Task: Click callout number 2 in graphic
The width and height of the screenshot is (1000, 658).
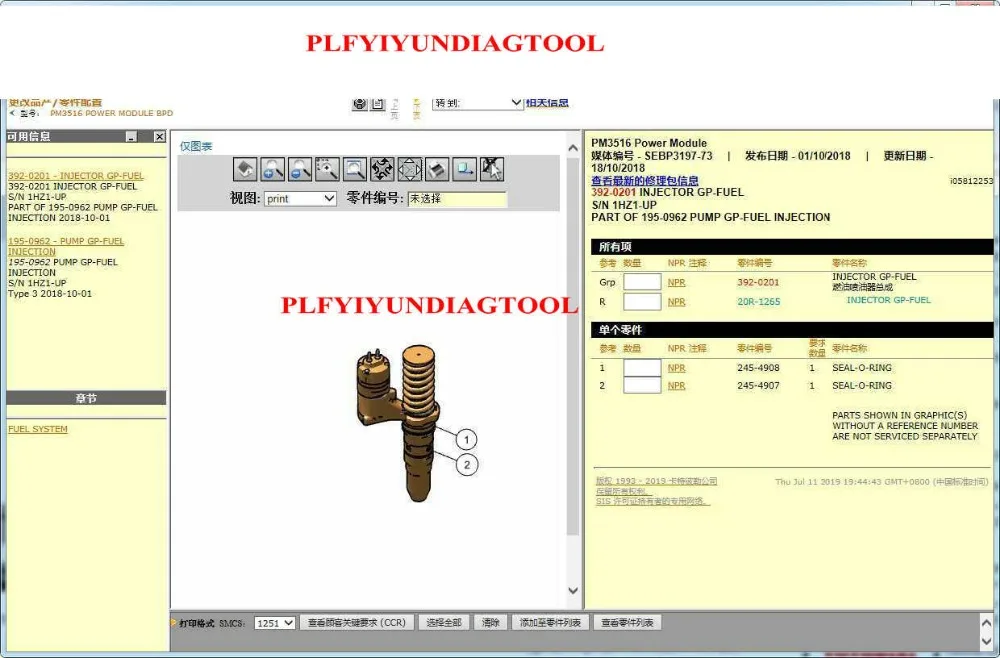Action: [467, 465]
